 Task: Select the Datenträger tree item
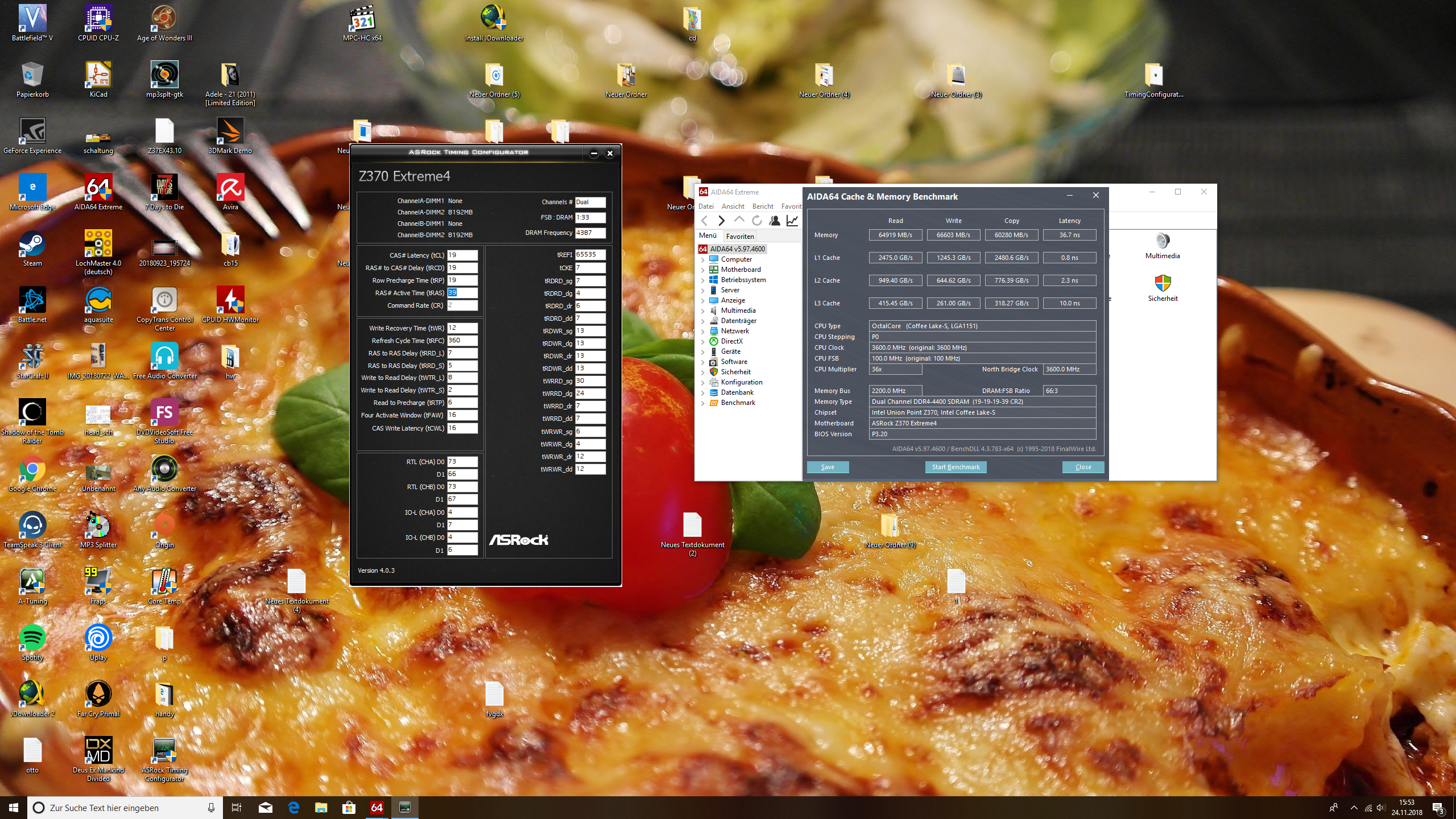(x=738, y=321)
